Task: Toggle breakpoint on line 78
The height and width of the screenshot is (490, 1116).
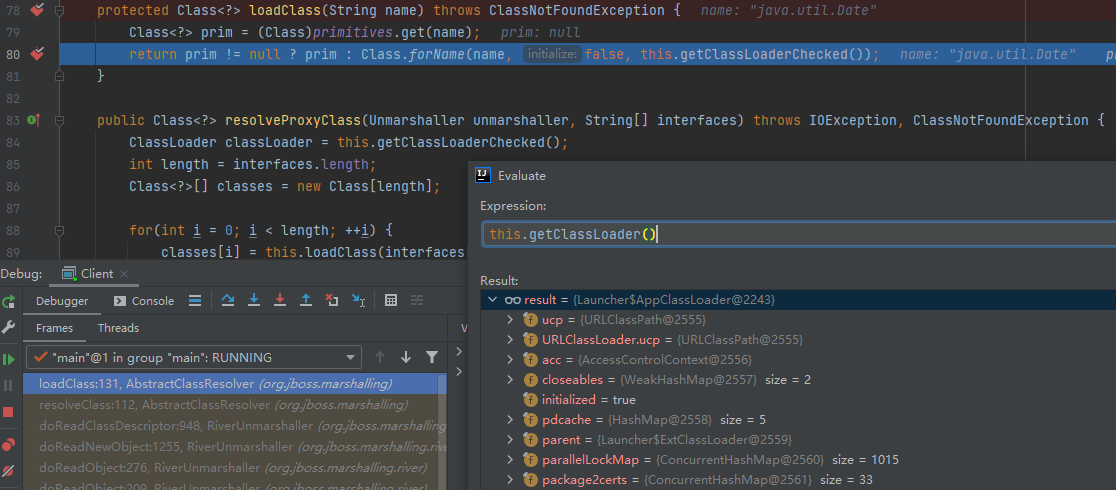Action: 37,10
